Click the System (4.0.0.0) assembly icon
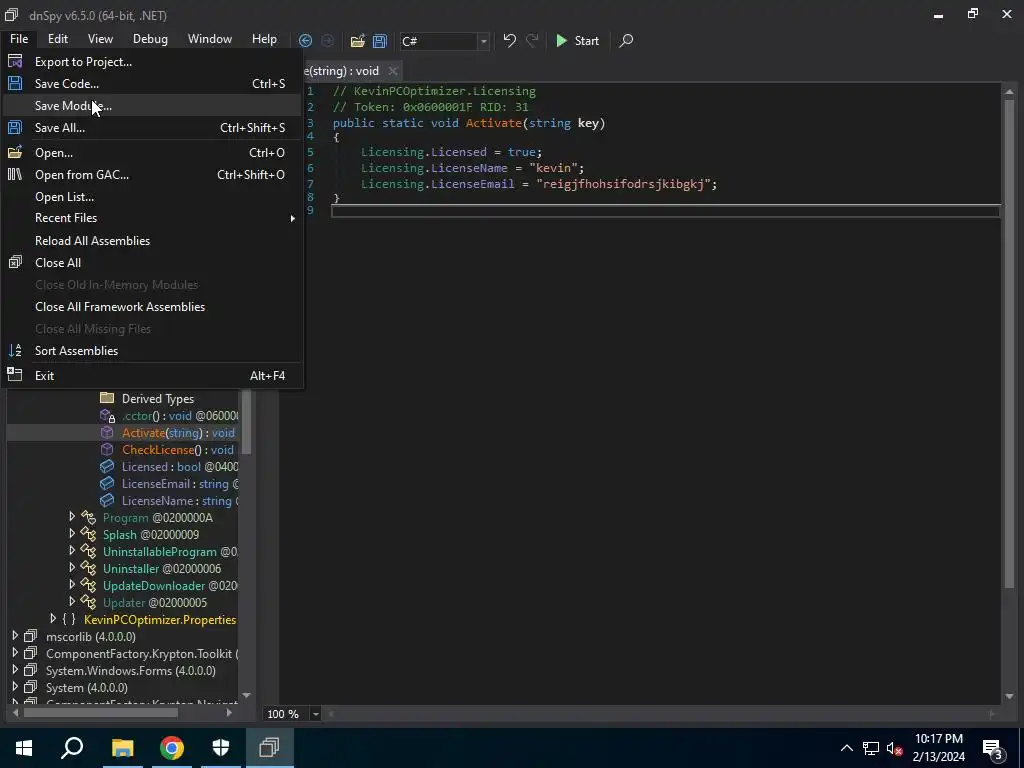 [31, 688]
